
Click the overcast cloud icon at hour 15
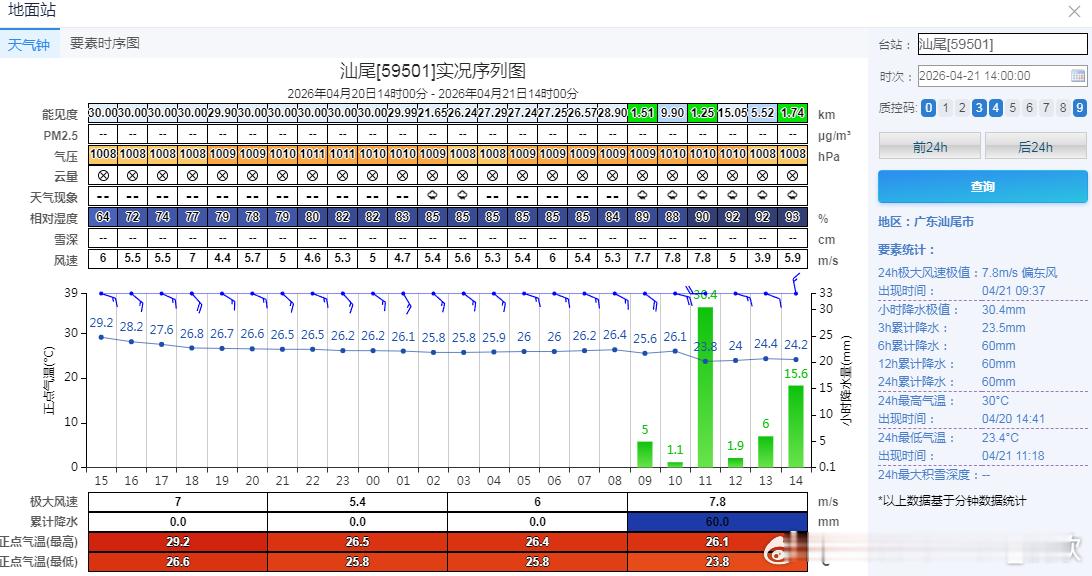(x=103, y=176)
